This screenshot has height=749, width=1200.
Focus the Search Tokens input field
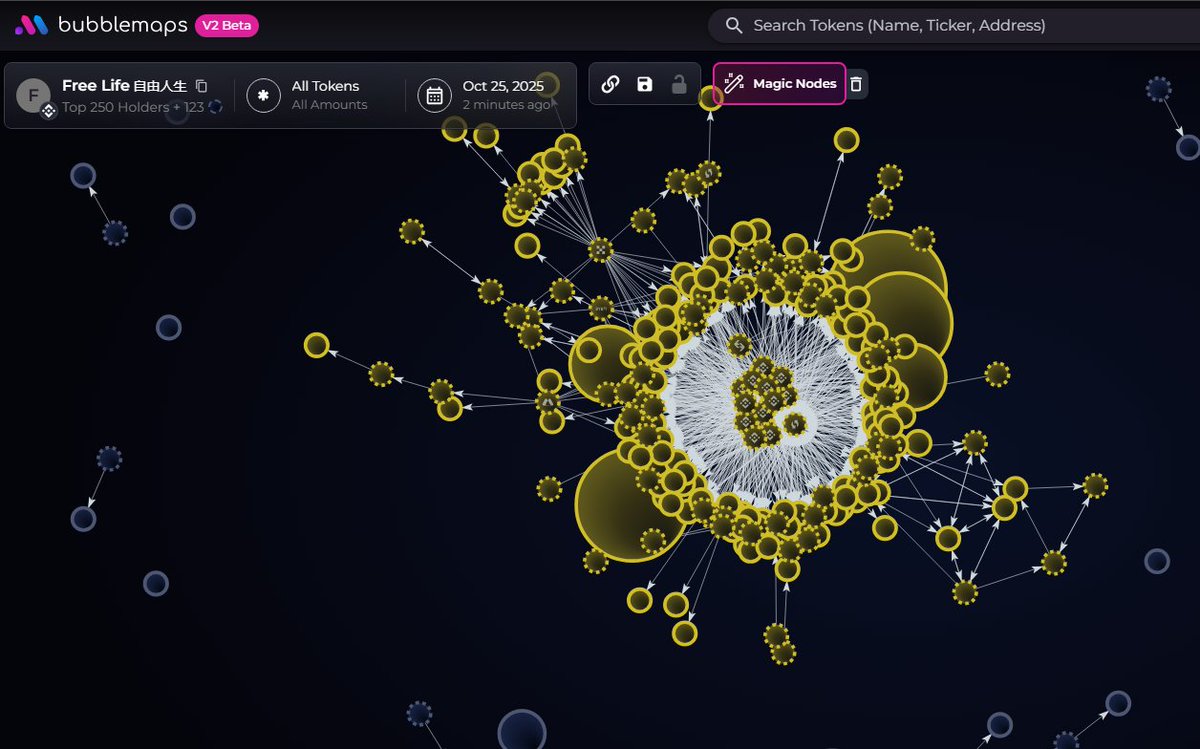(954, 25)
